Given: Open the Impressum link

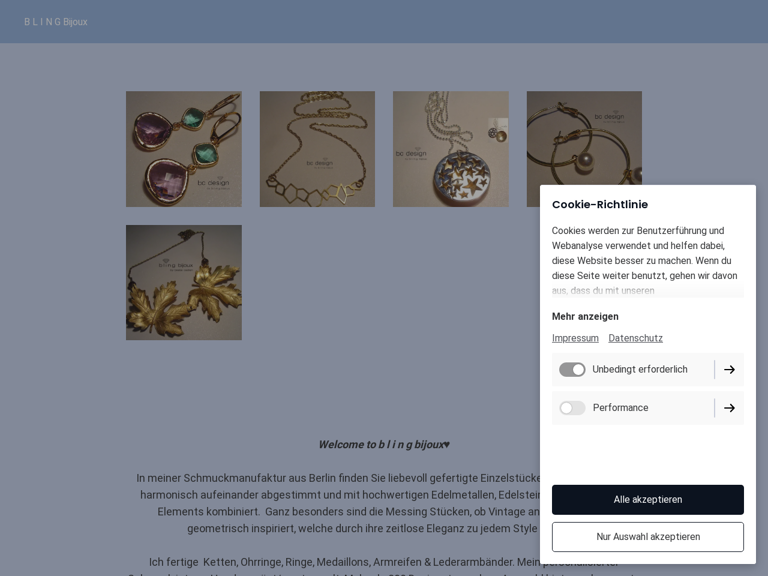Looking at the screenshot, I should (x=575, y=338).
